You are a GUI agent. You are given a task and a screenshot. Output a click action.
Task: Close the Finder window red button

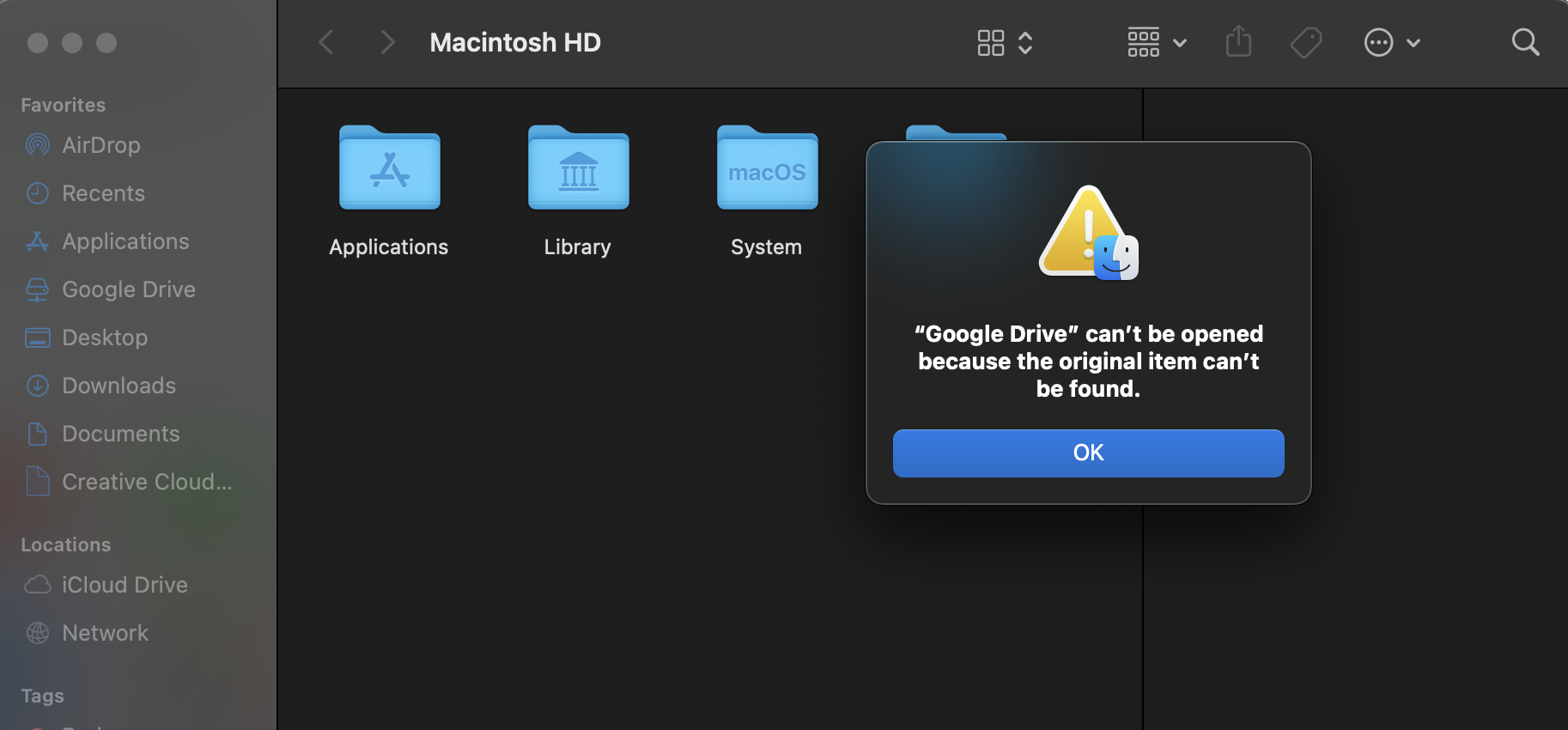tap(38, 43)
